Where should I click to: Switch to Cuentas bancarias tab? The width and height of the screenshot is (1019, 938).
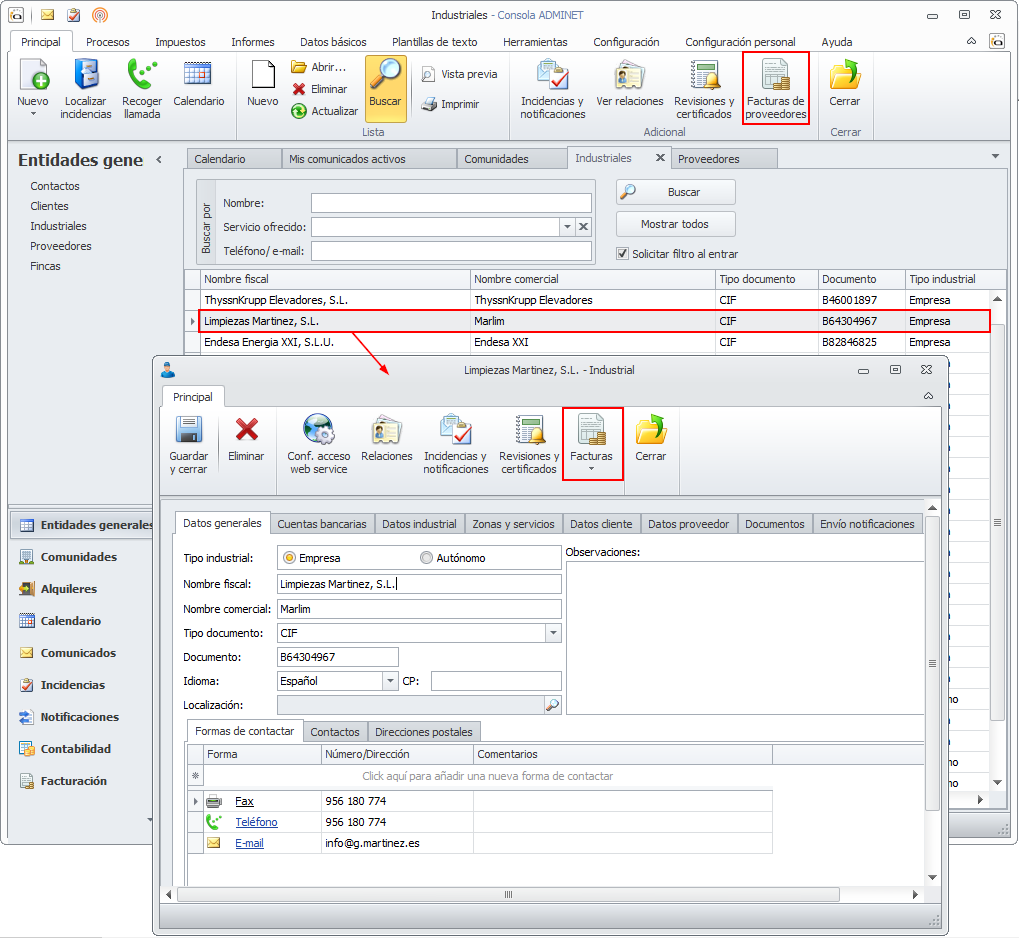point(322,524)
